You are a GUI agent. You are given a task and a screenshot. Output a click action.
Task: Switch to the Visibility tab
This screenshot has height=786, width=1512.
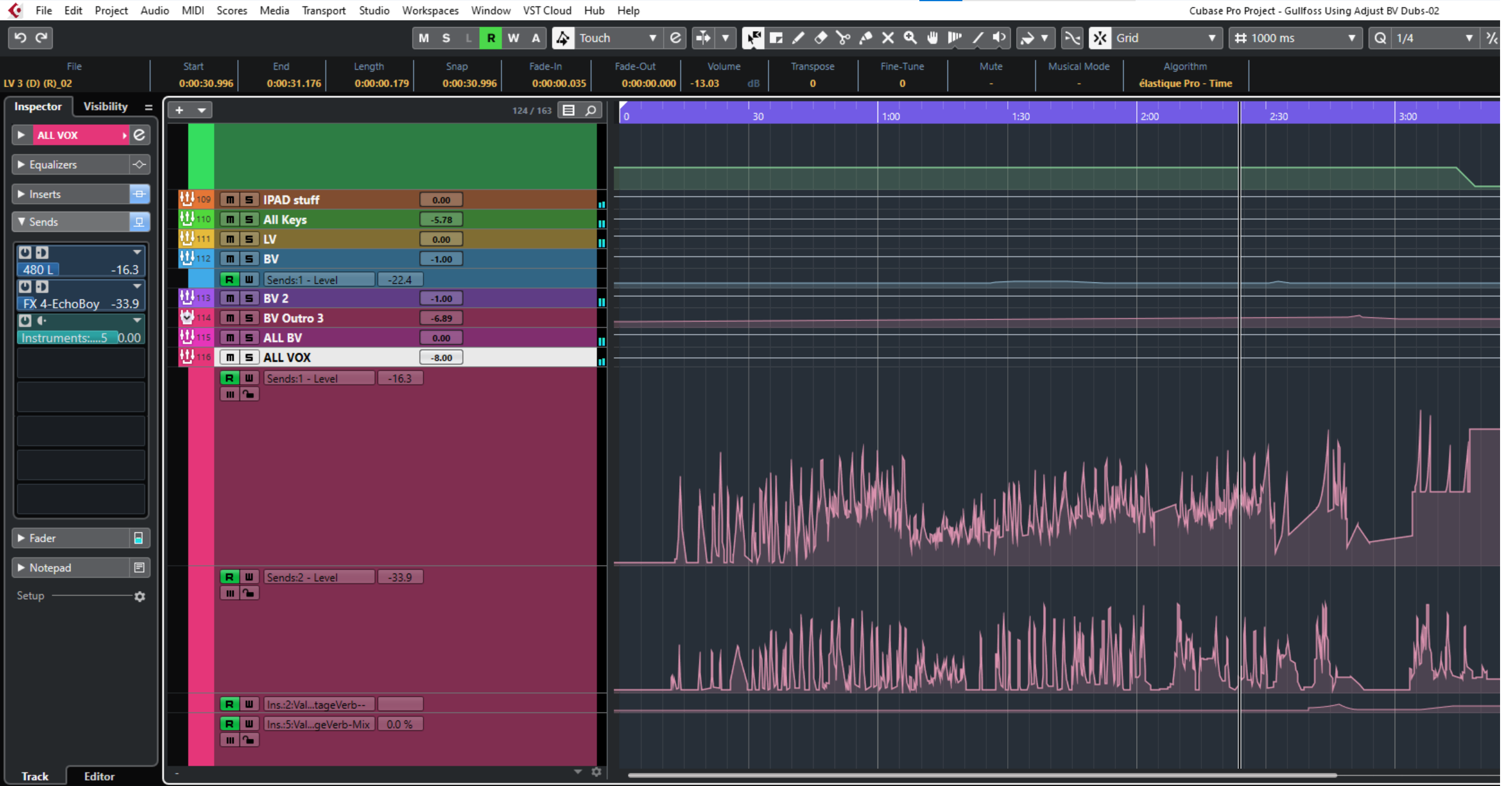pos(105,106)
